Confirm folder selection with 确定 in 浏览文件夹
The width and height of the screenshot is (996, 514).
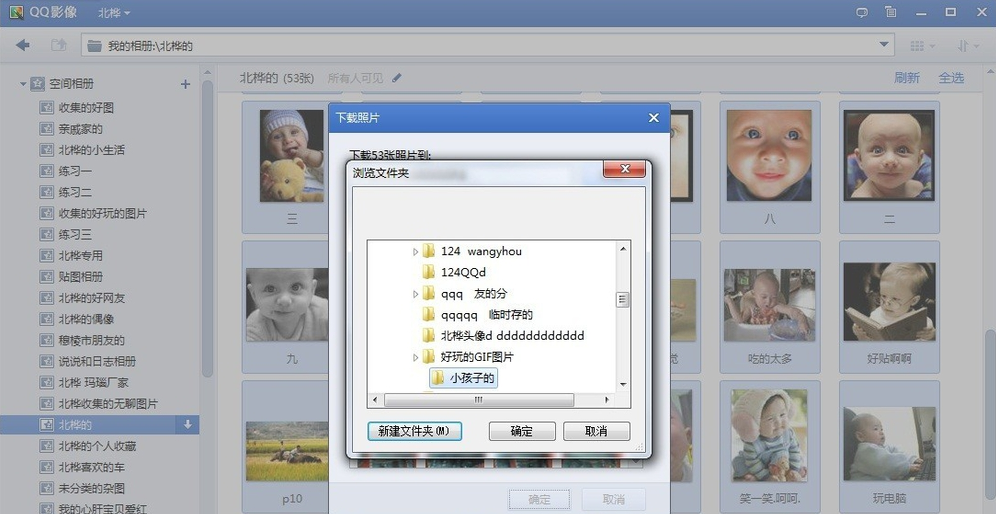[x=522, y=431]
